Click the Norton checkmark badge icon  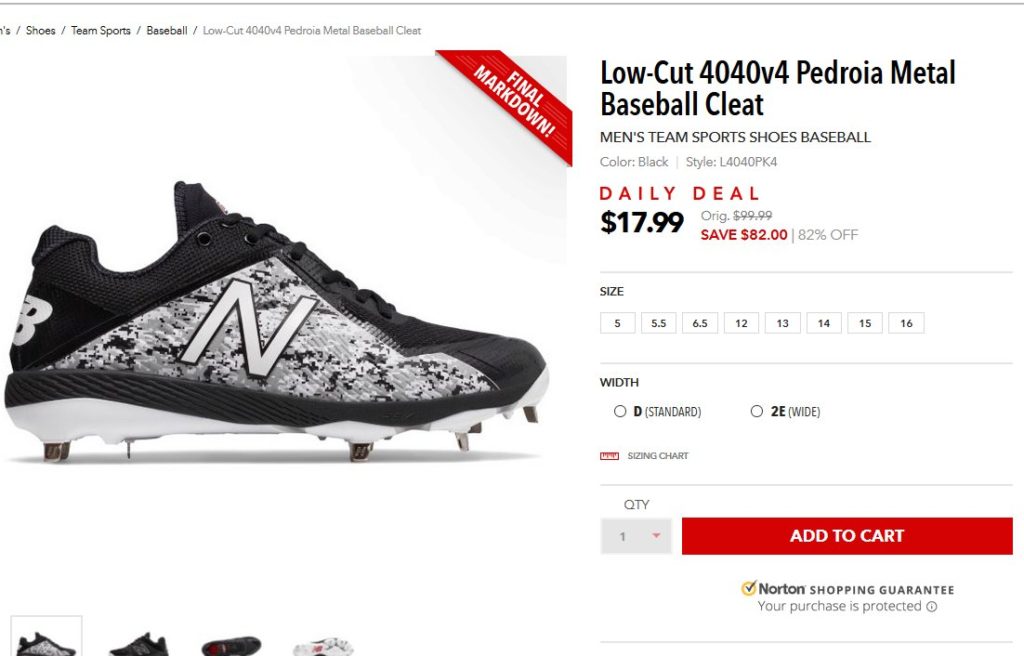748,589
